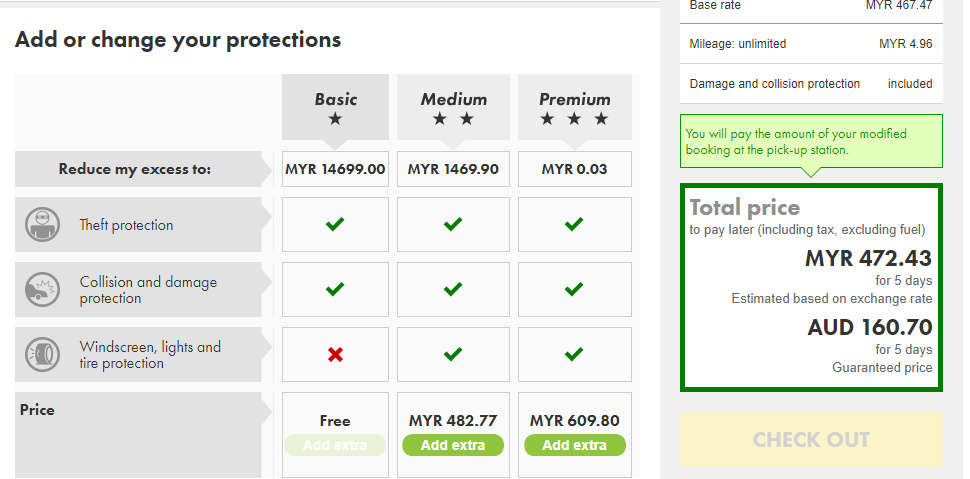Click the Total price MYR 472.43 box
This screenshot has width=970, height=479.
[811, 288]
